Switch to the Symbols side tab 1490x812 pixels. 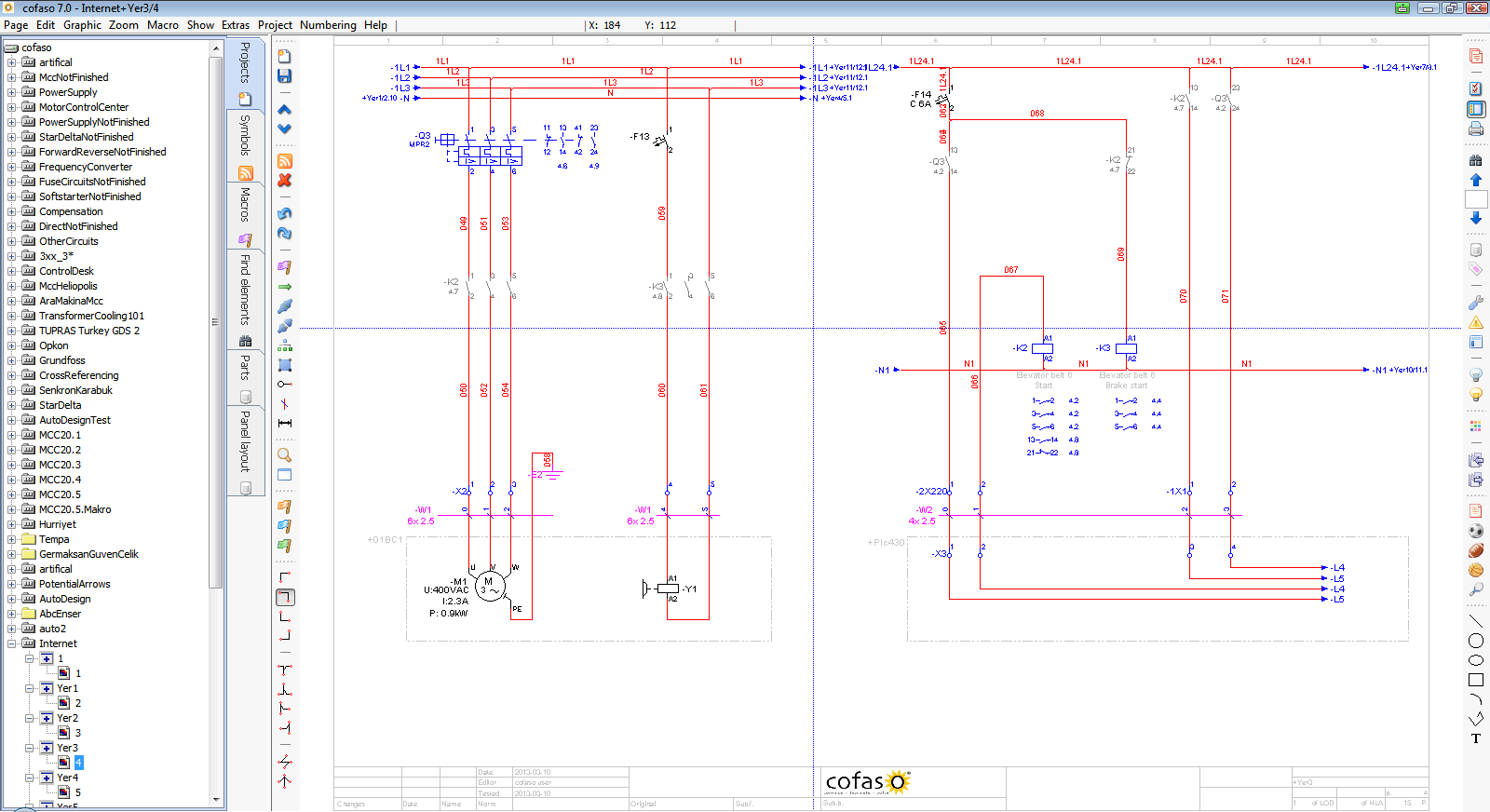(246, 146)
